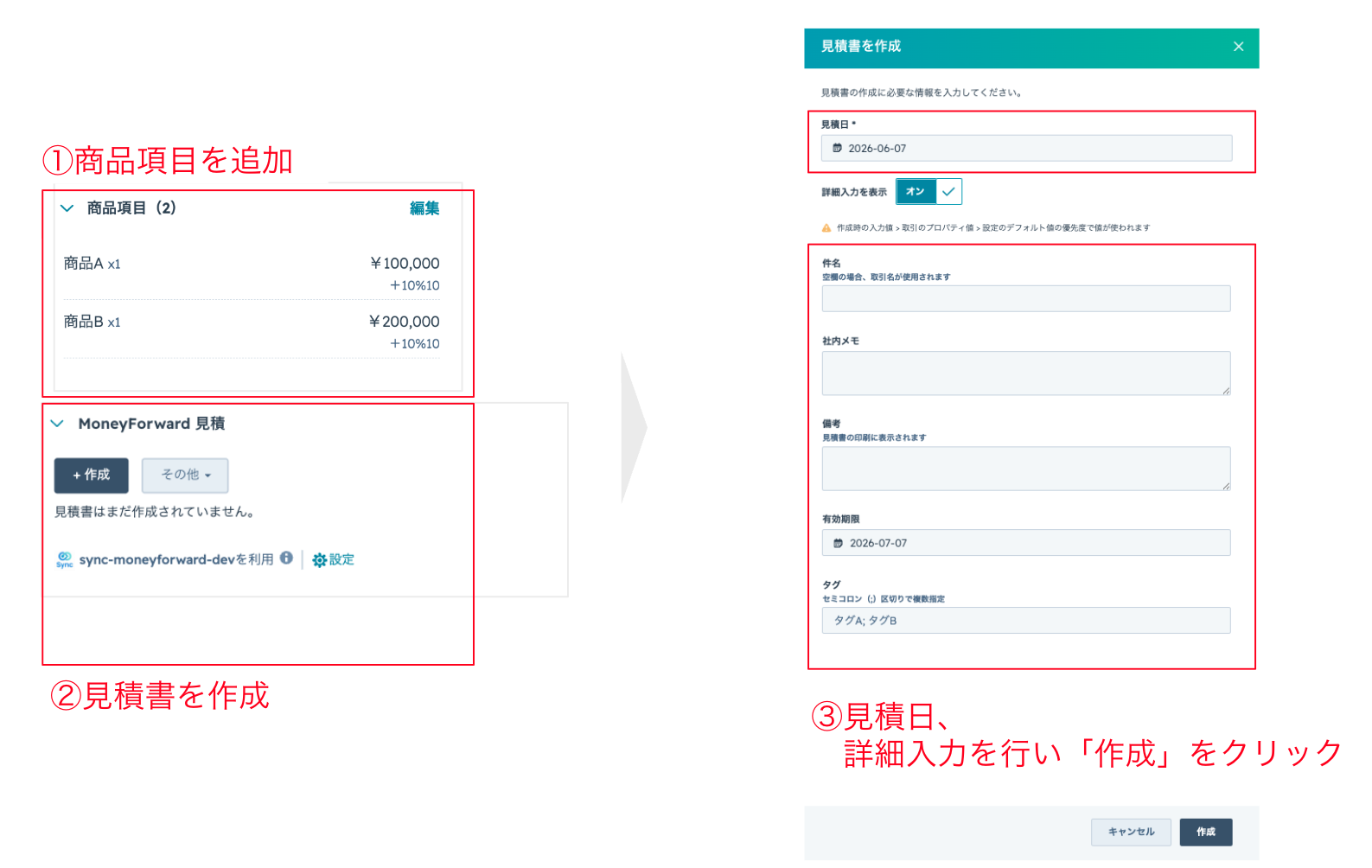Collapse the 商品項目 (2) section chevron
The height and width of the screenshot is (868, 1372).
(67, 208)
